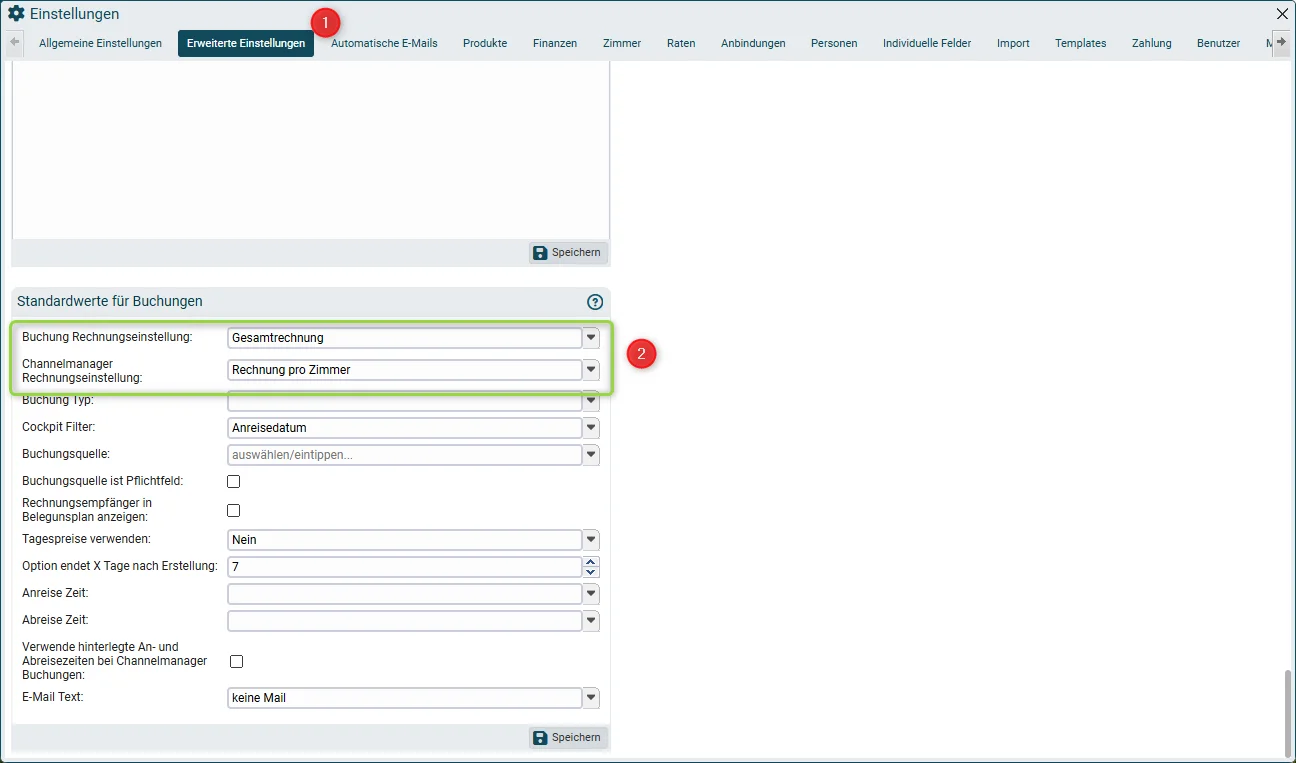Open the Import tab

tap(1013, 43)
